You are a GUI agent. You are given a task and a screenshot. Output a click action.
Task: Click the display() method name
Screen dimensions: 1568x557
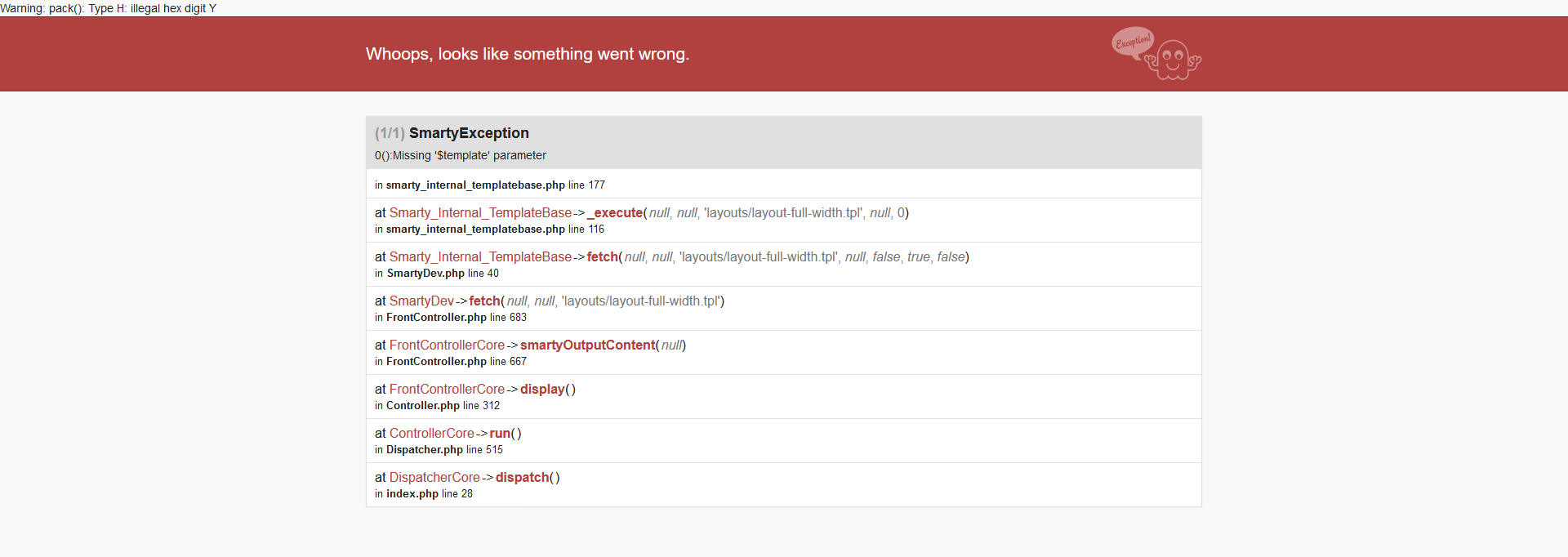click(542, 390)
